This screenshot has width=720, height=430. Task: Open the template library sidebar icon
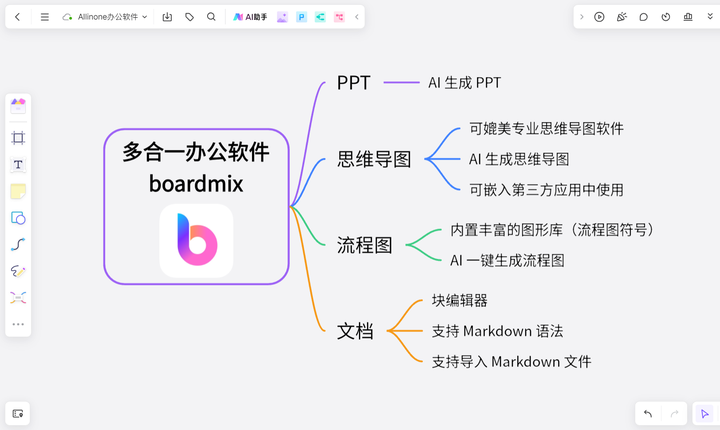click(18, 106)
